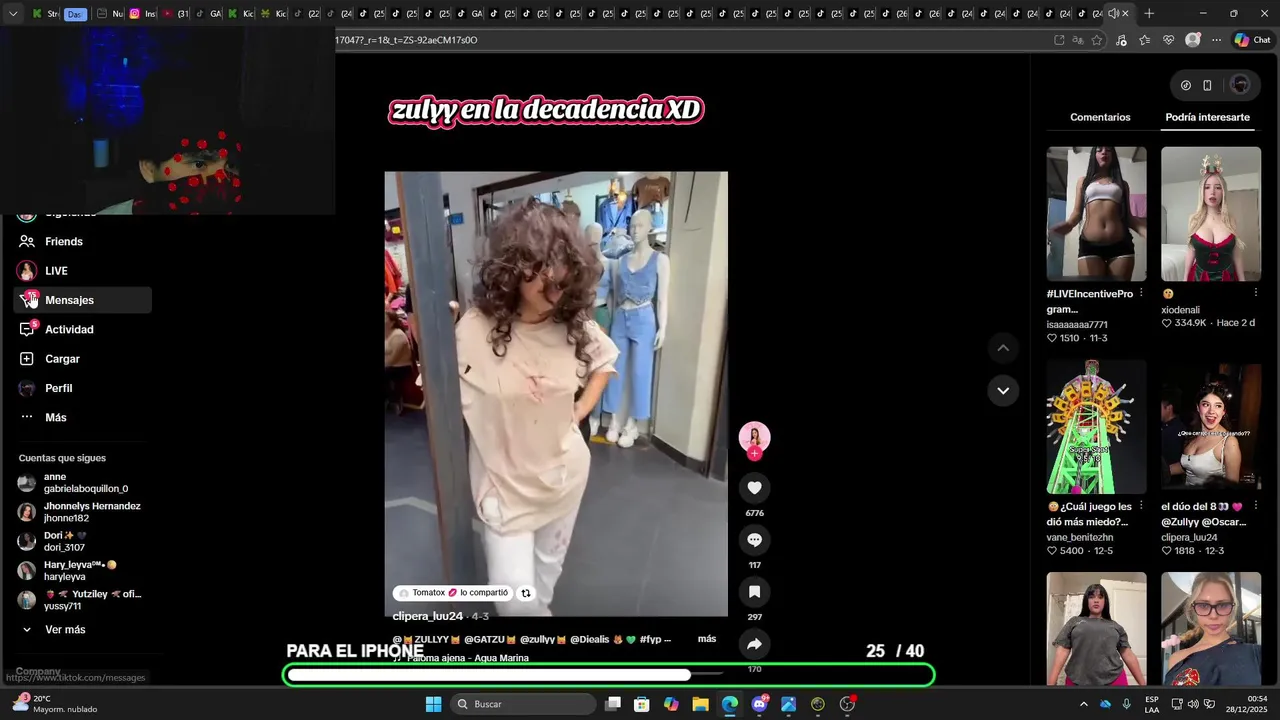Save the video with the bookmark icon
The height and width of the screenshot is (720, 1280).
click(754, 592)
